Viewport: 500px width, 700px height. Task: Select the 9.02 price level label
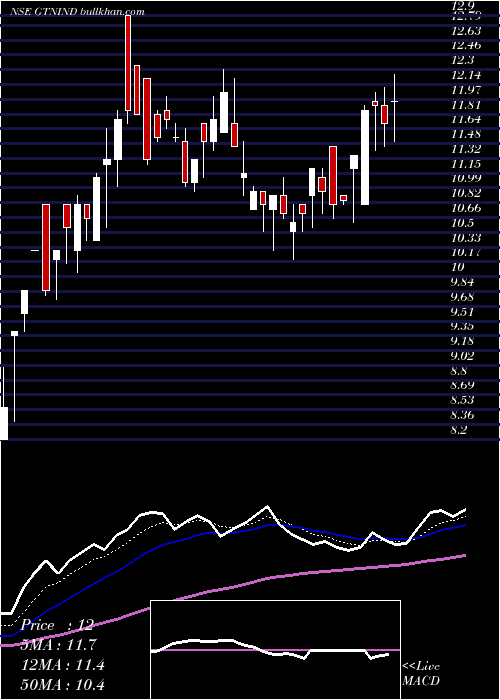pyautogui.click(x=462, y=356)
